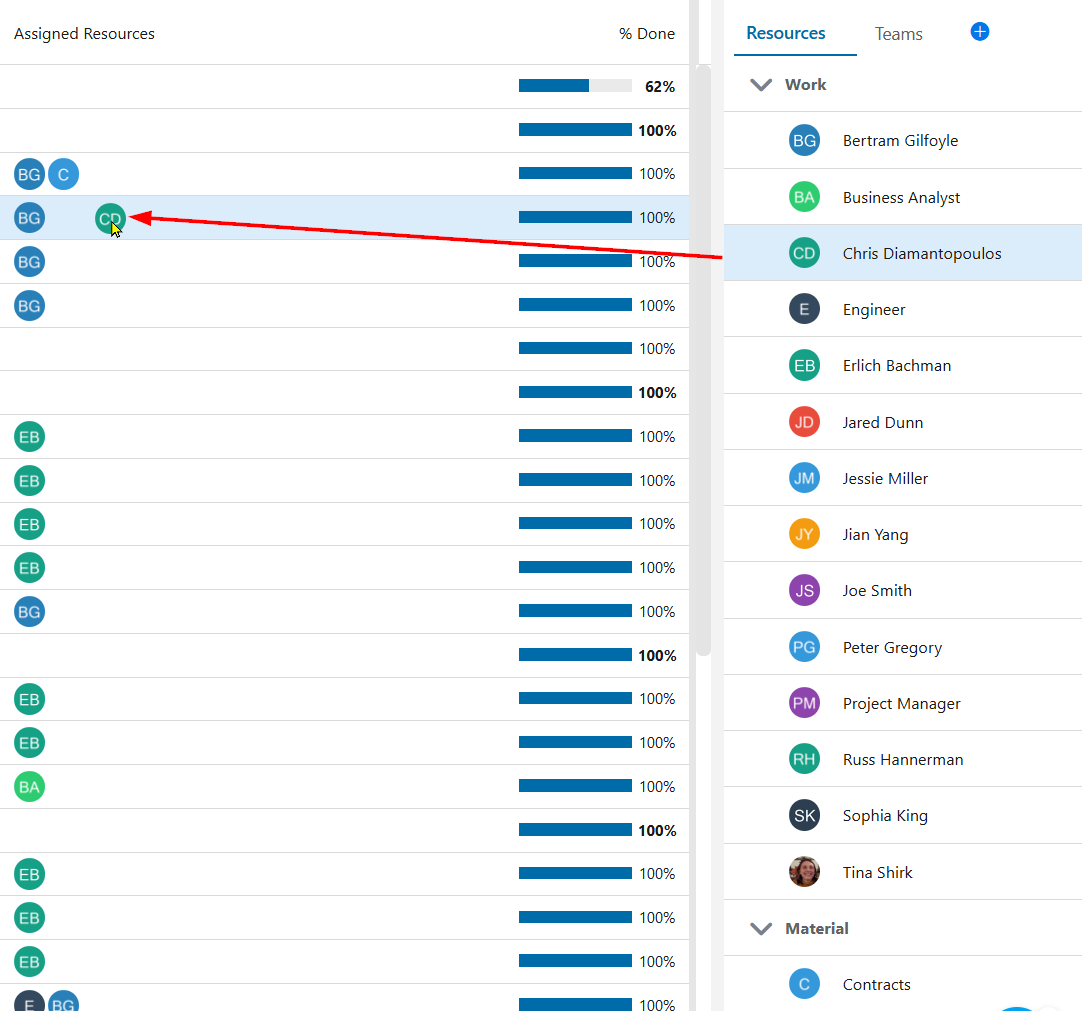Viewport: 1082px width, 1011px height.
Task: Click the 62% progress bar
Action: [x=575, y=86]
